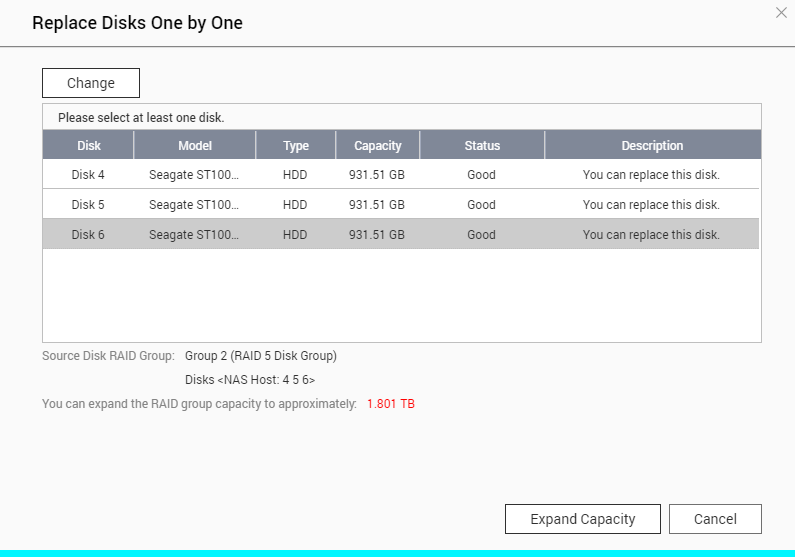The image size is (795, 557).
Task: Click the 'You can expand the RAID group' label
Action: 199,404
